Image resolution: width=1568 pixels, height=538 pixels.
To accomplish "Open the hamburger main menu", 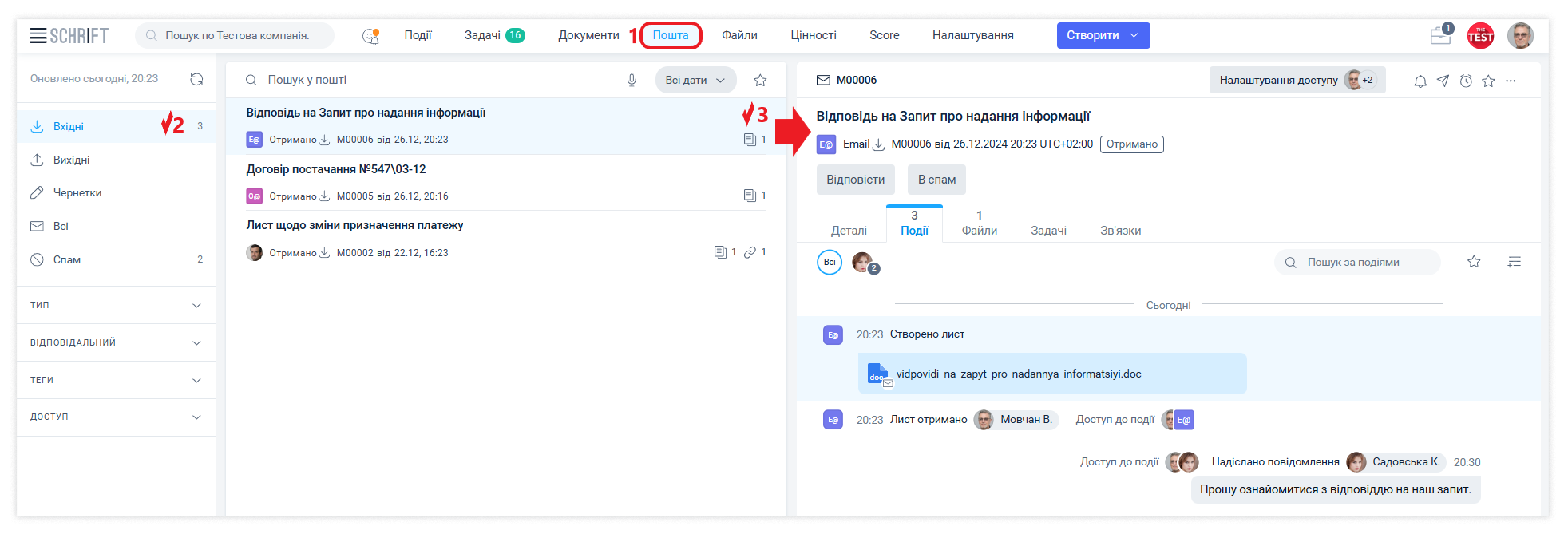I will point(38,35).
